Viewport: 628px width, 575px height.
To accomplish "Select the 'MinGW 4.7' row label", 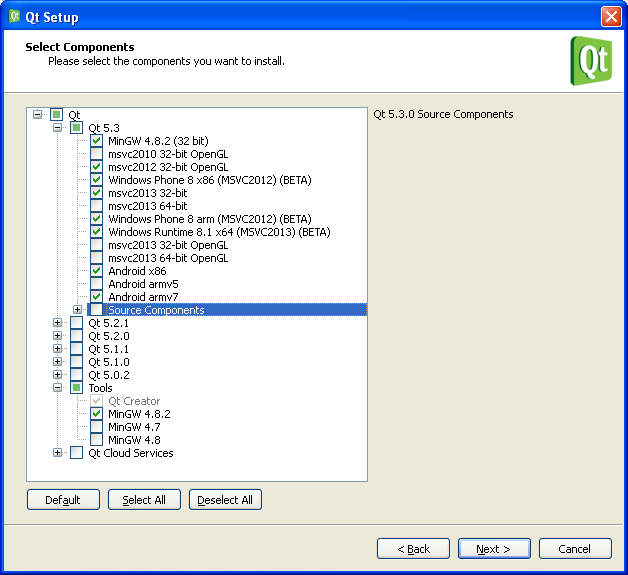I will coord(134,427).
